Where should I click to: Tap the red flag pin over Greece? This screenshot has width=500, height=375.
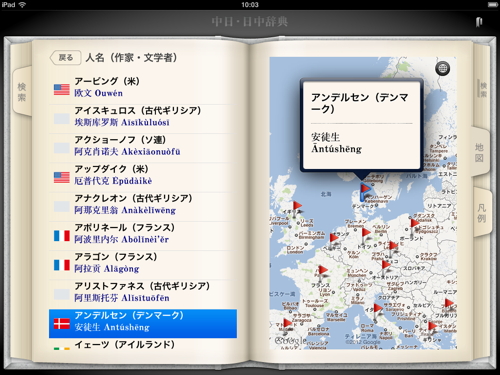pyautogui.click(x=432, y=329)
